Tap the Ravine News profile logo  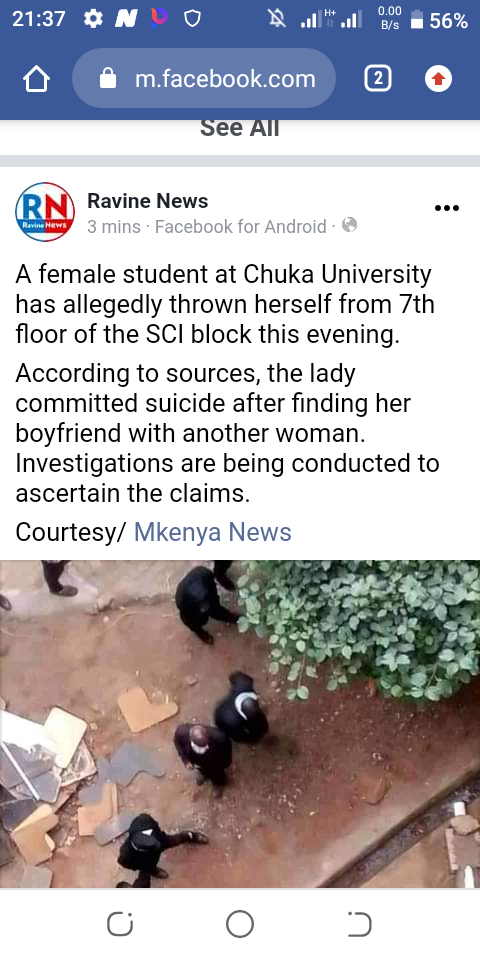45,212
